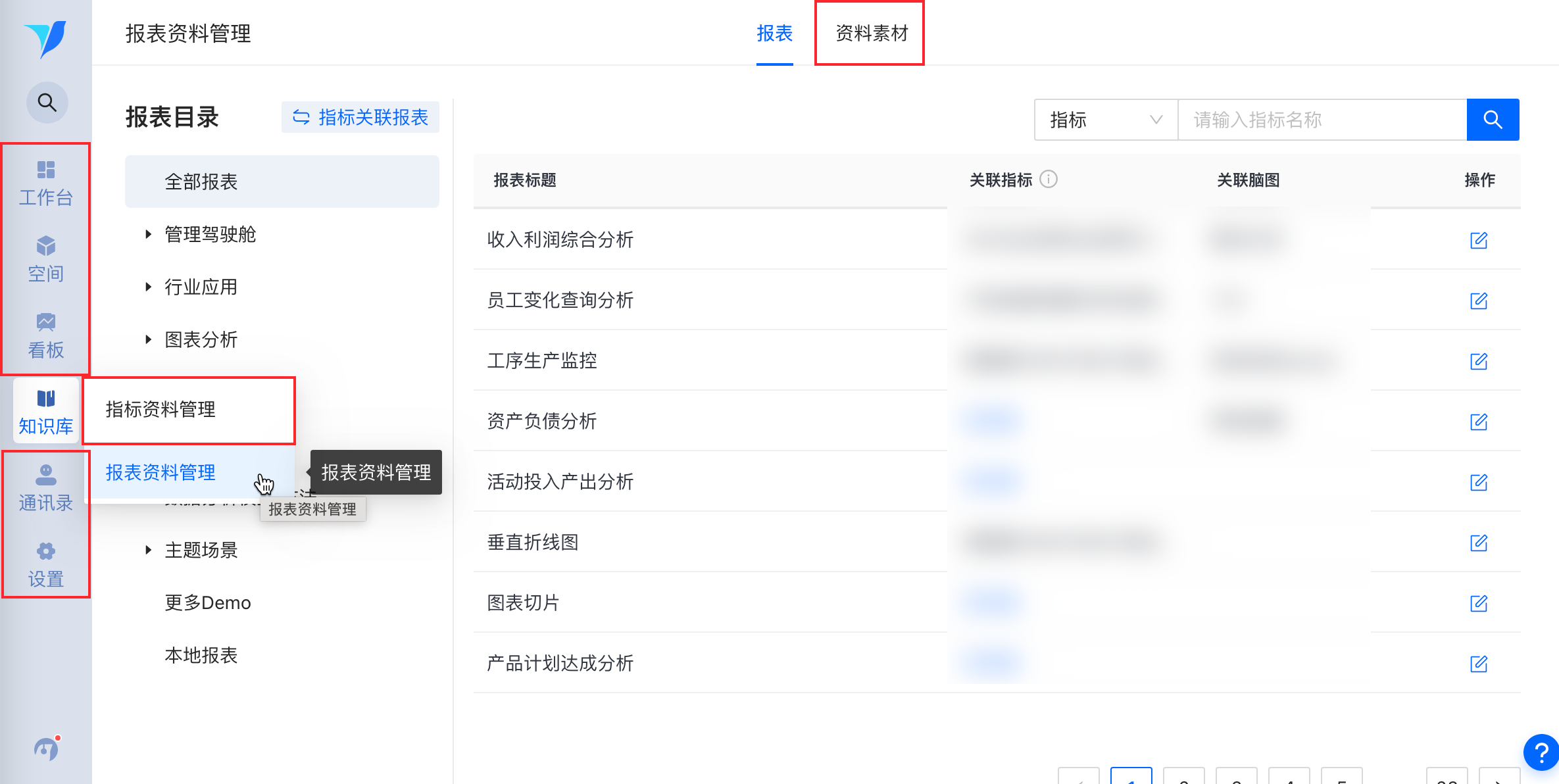Click the blue search button icon

(1493, 120)
